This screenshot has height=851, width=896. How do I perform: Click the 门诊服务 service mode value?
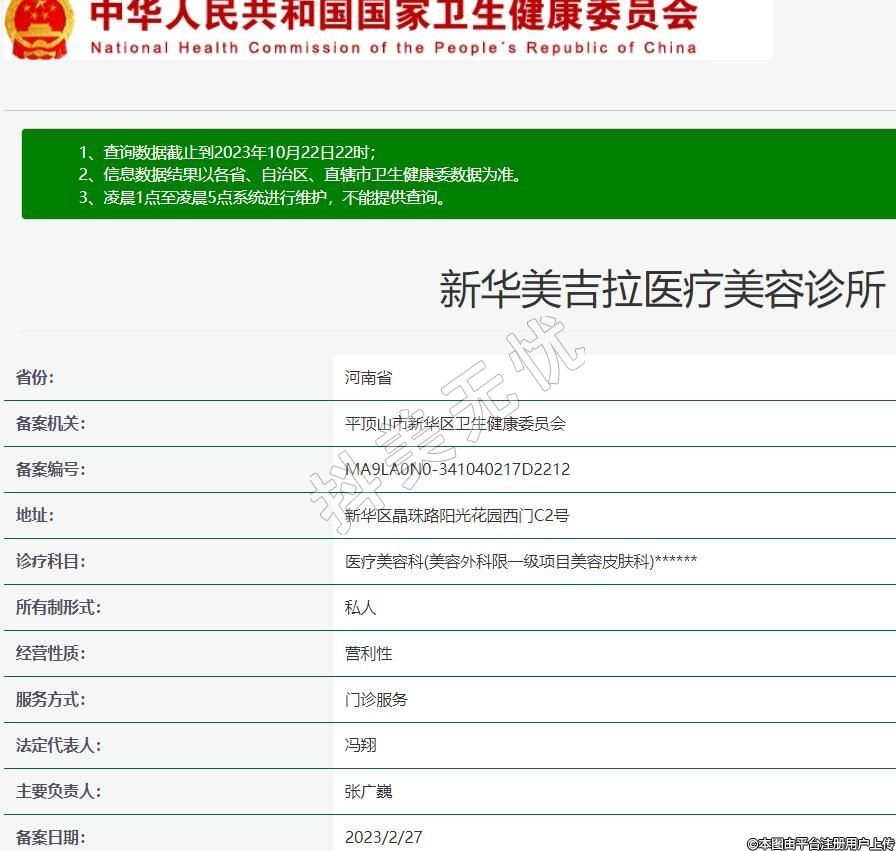coord(376,700)
